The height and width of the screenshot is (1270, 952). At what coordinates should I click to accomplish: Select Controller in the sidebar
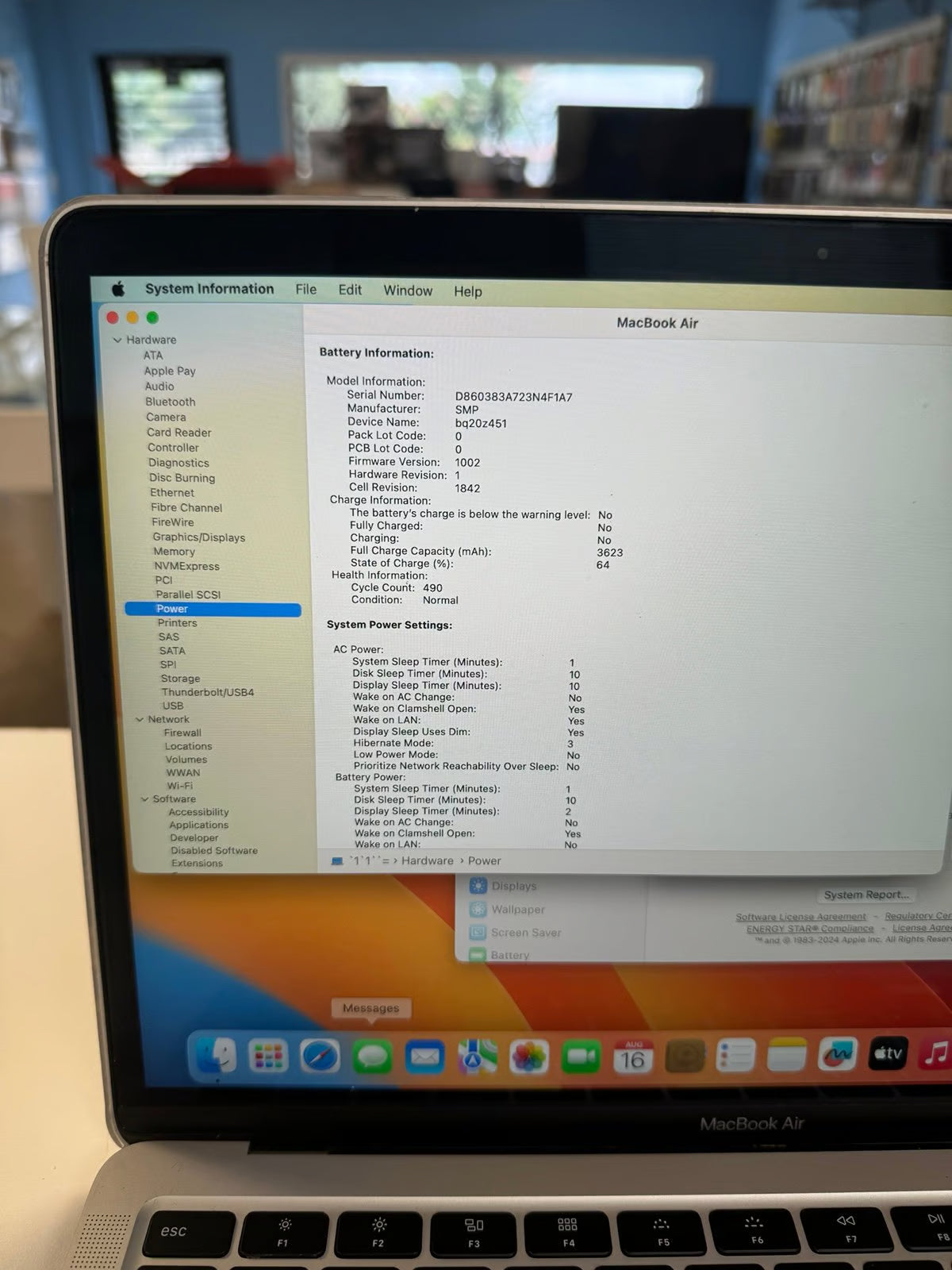(173, 448)
